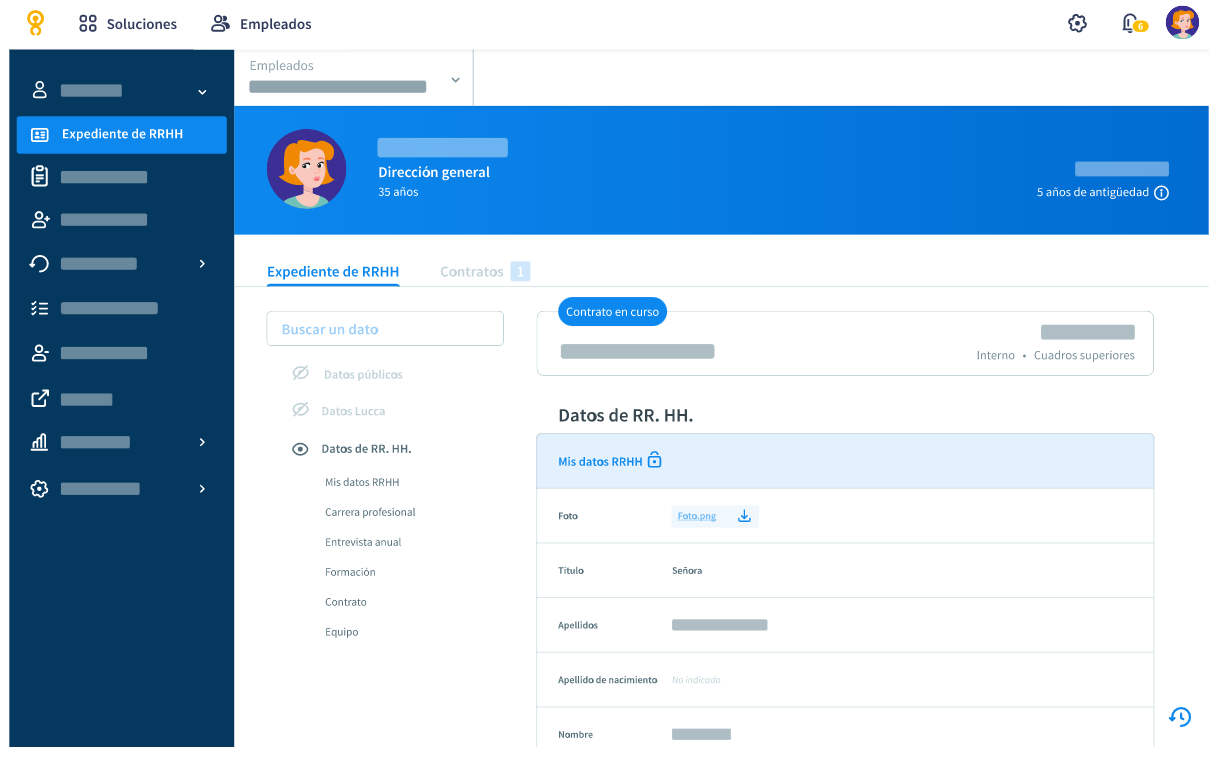Go to Carrera profesional section
Screen dimensions: 1218x758
coord(370,512)
